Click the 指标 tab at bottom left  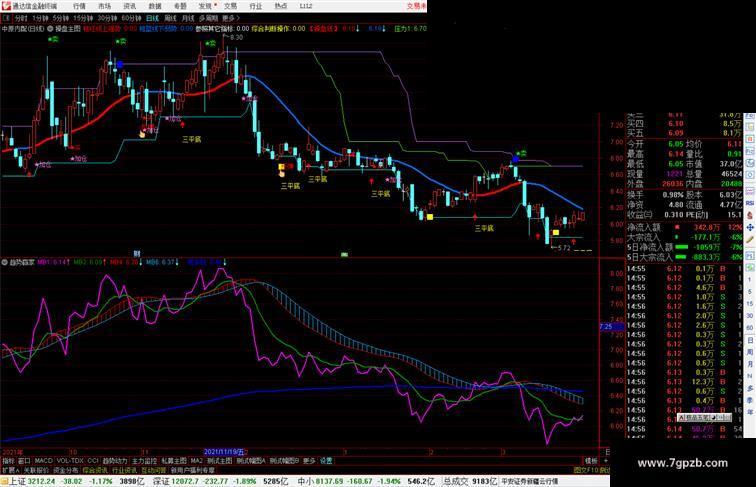[8, 461]
